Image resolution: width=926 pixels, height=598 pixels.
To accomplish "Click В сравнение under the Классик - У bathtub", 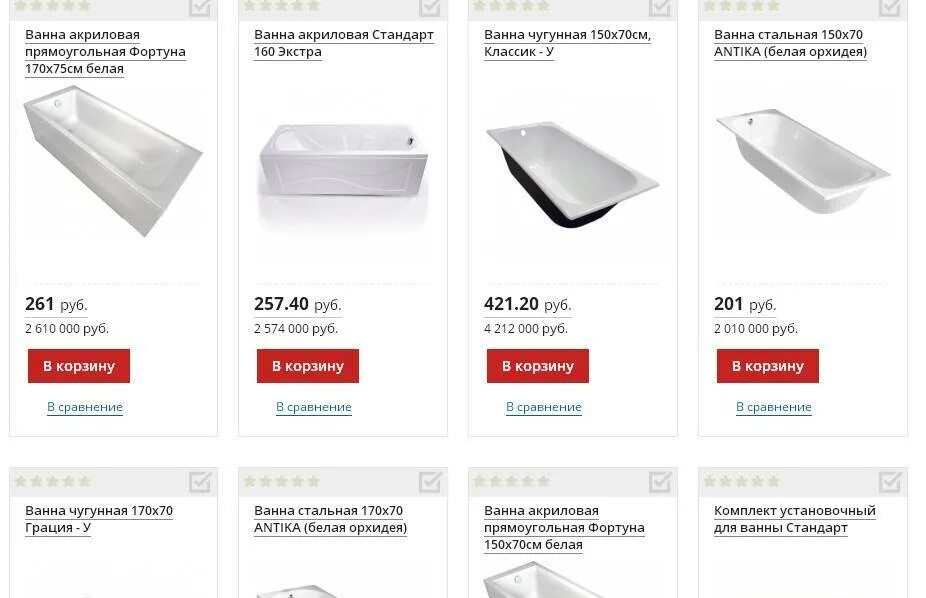I will tap(544, 407).
